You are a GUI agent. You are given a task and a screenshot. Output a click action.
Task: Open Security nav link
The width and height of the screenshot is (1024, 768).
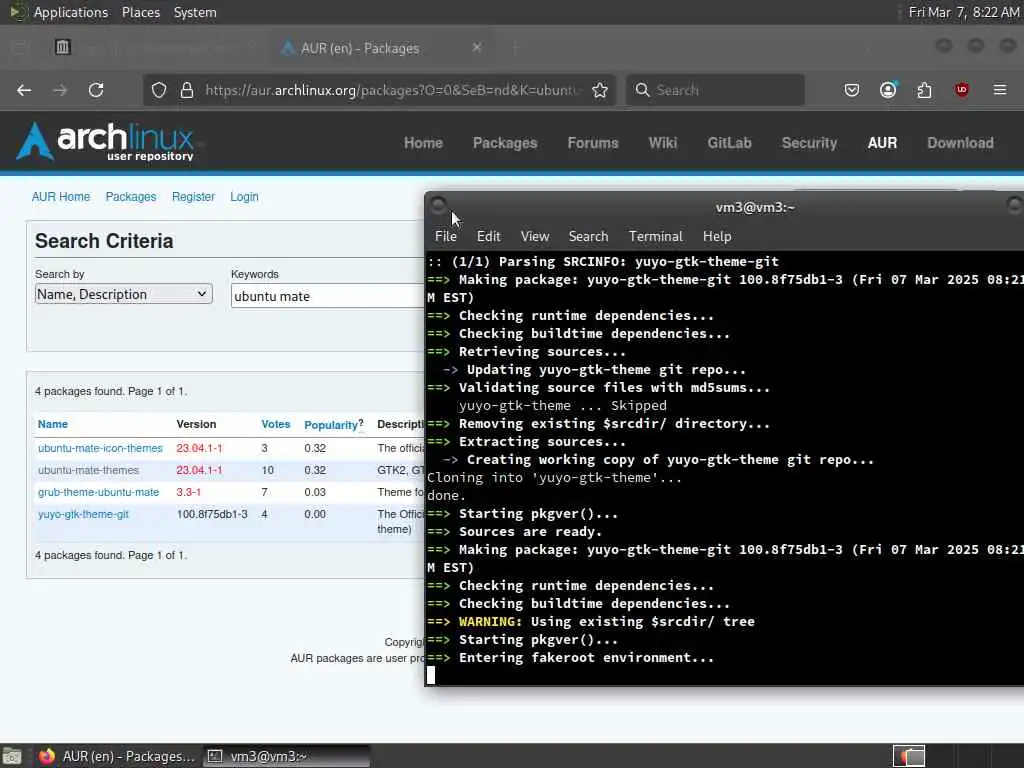[809, 143]
